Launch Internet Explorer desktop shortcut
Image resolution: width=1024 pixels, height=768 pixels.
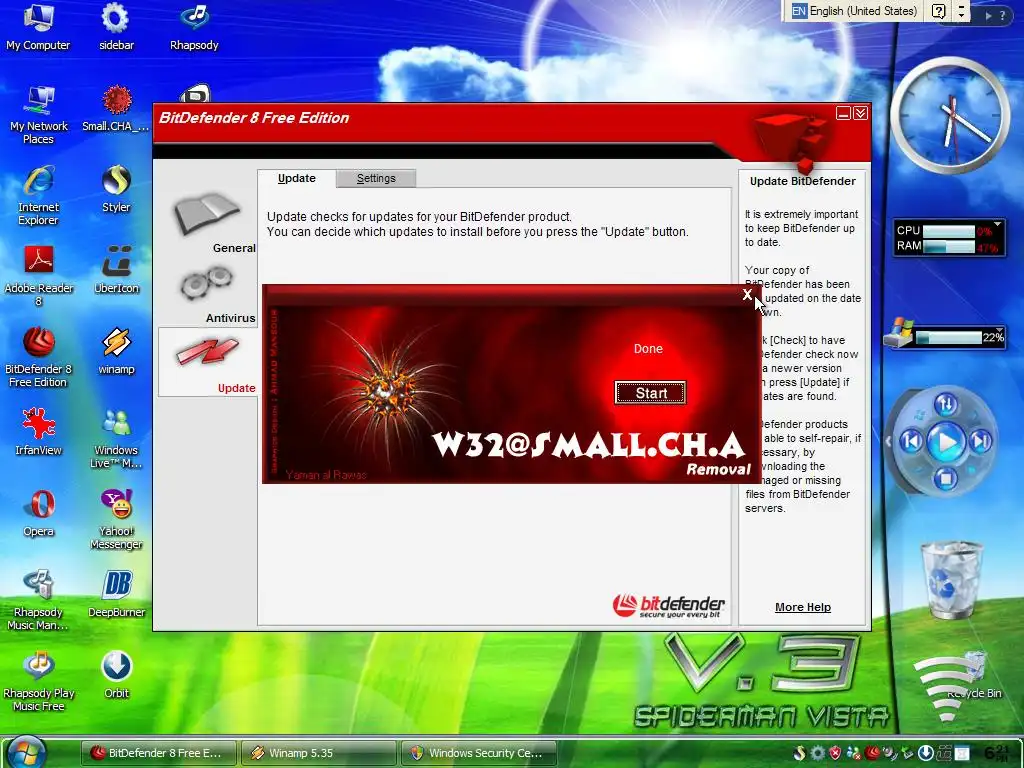[x=39, y=196]
